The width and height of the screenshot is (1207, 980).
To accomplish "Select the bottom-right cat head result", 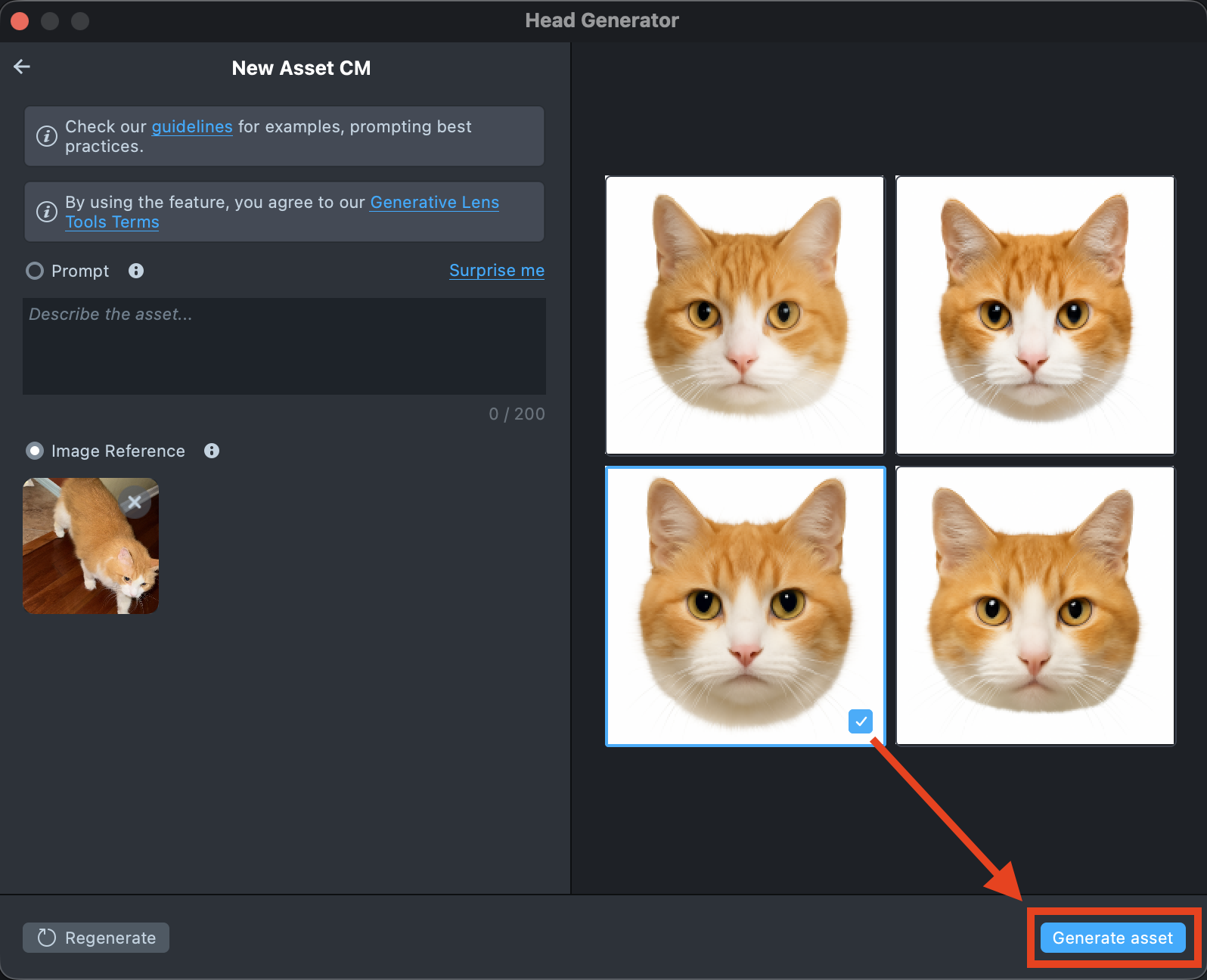I will 1035,606.
